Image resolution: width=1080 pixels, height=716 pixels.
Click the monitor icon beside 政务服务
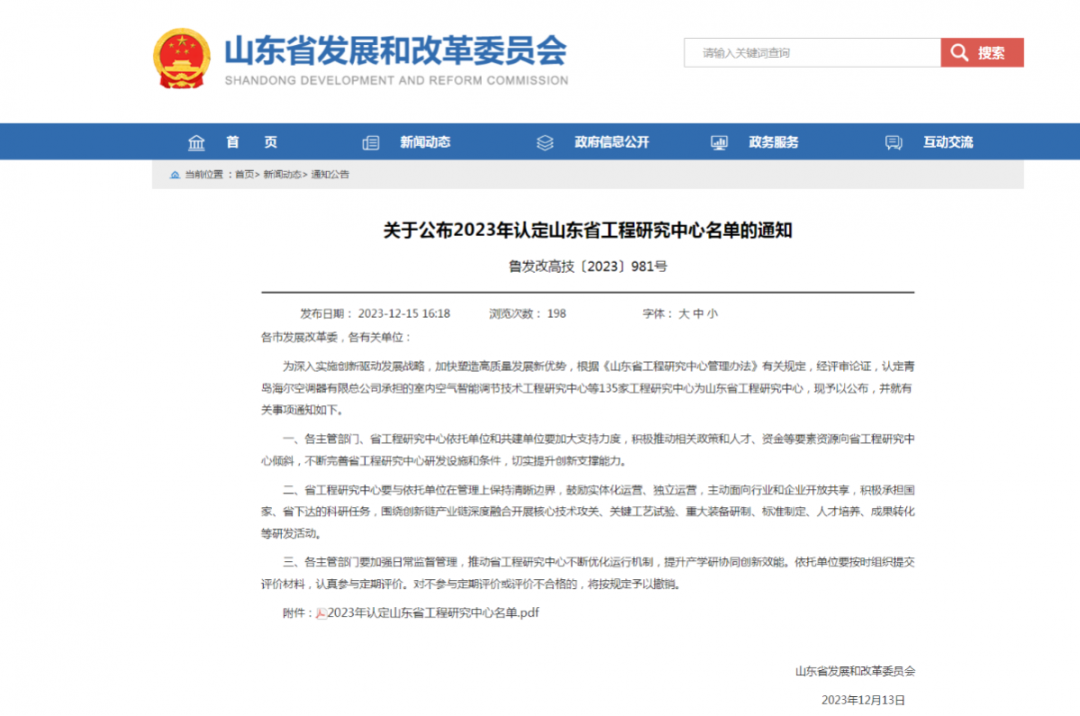719,143
